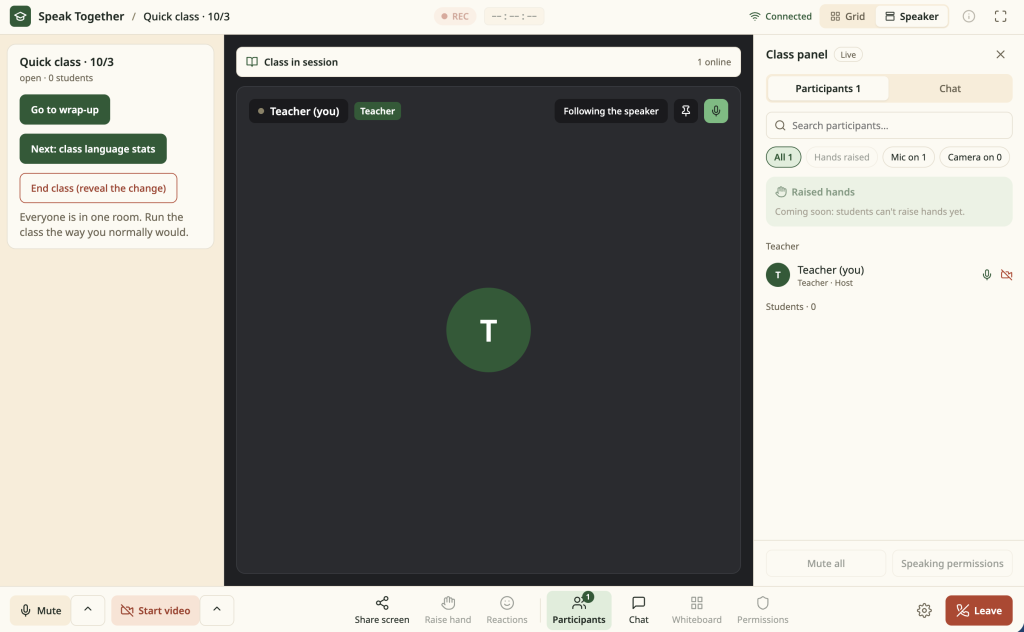Start video from the bottom bar
Screen dimensions: 1024x632
coord(155,610)
